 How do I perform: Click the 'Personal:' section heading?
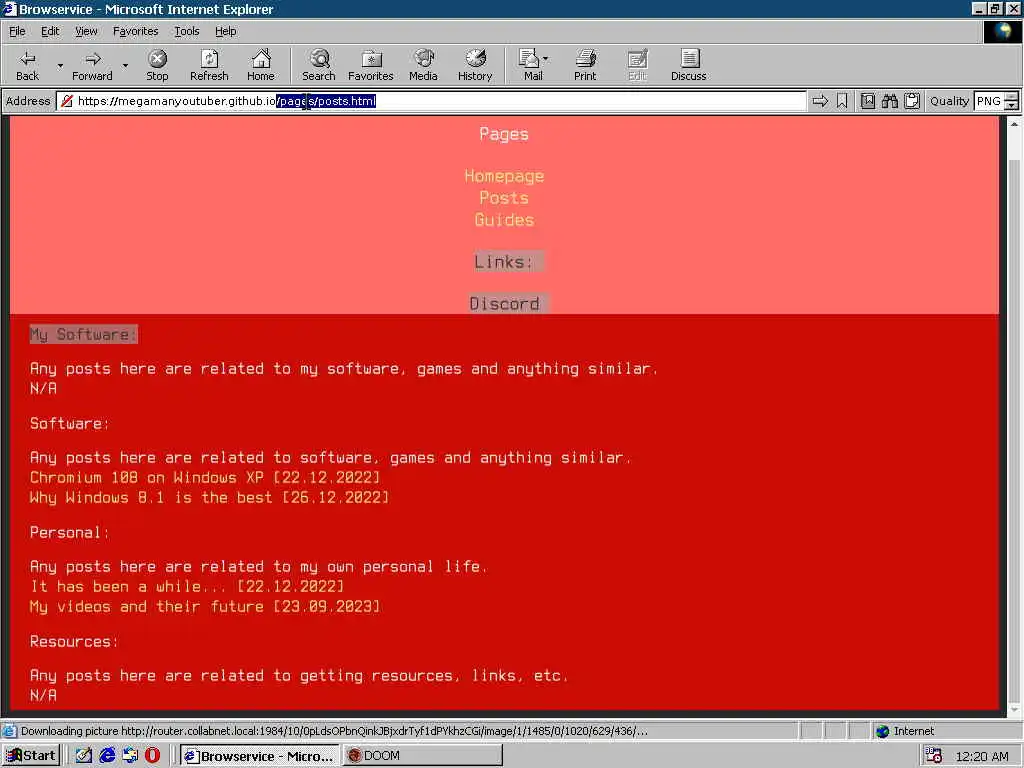coord(69,533)
